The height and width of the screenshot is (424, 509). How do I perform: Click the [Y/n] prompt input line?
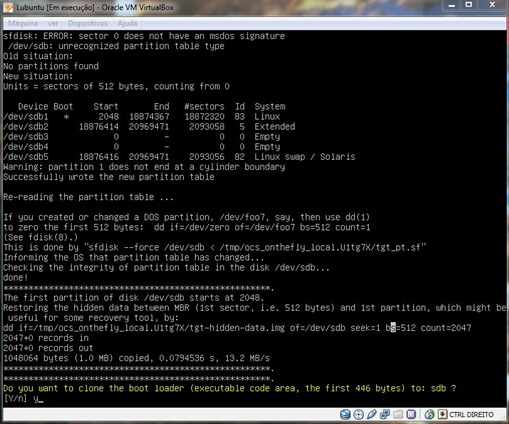[23, 398]
